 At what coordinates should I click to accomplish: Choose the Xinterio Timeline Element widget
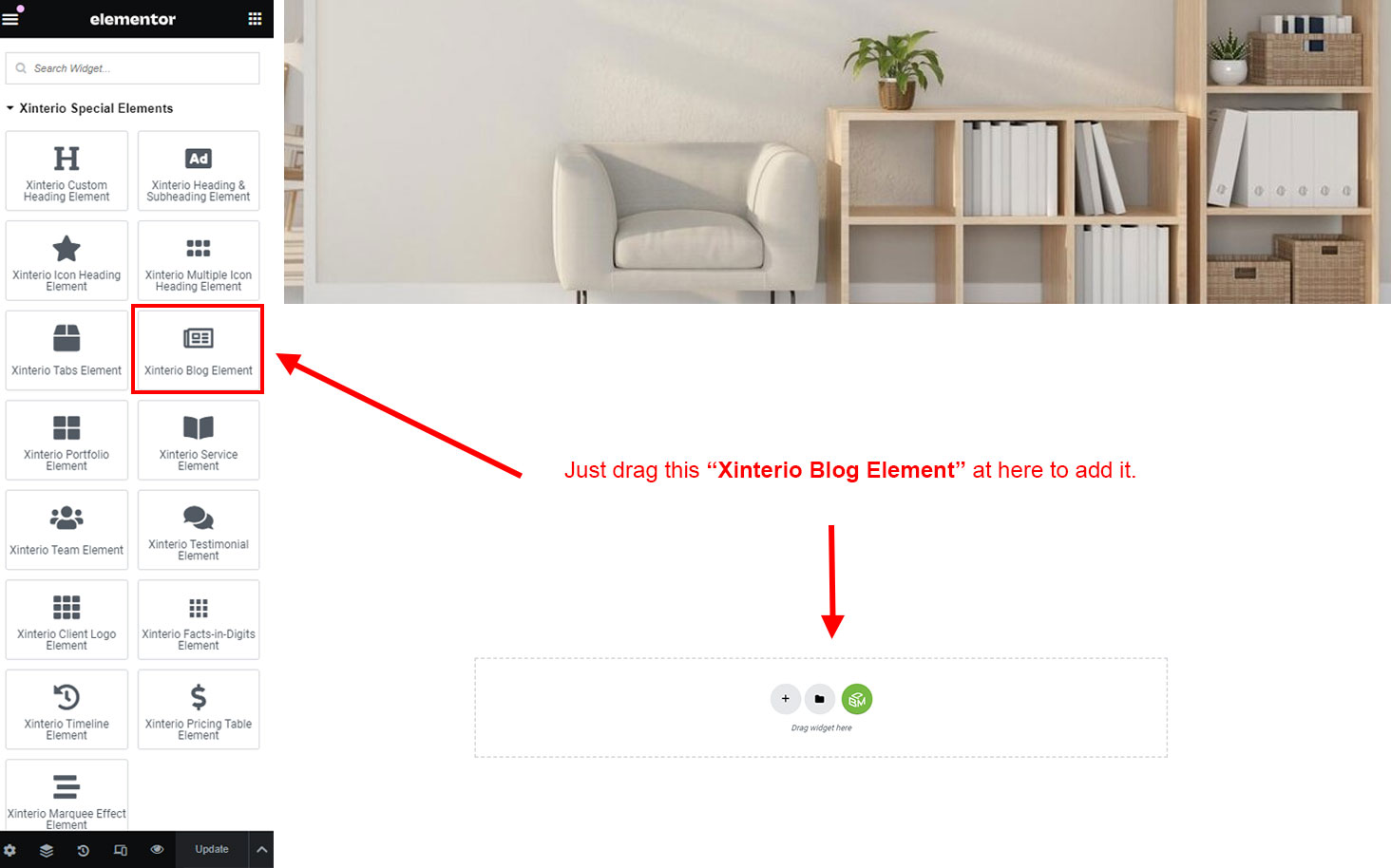pos(67,709)
